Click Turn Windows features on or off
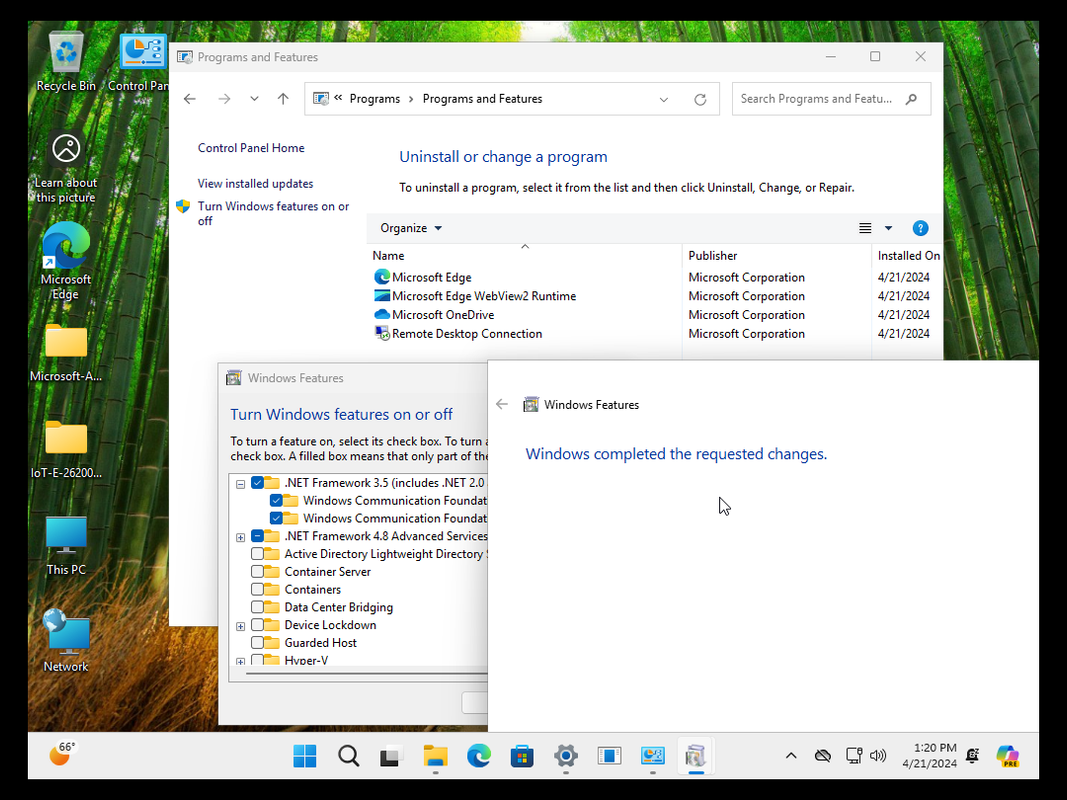Viewport: 1067px width, 800px height. point(273,213)
